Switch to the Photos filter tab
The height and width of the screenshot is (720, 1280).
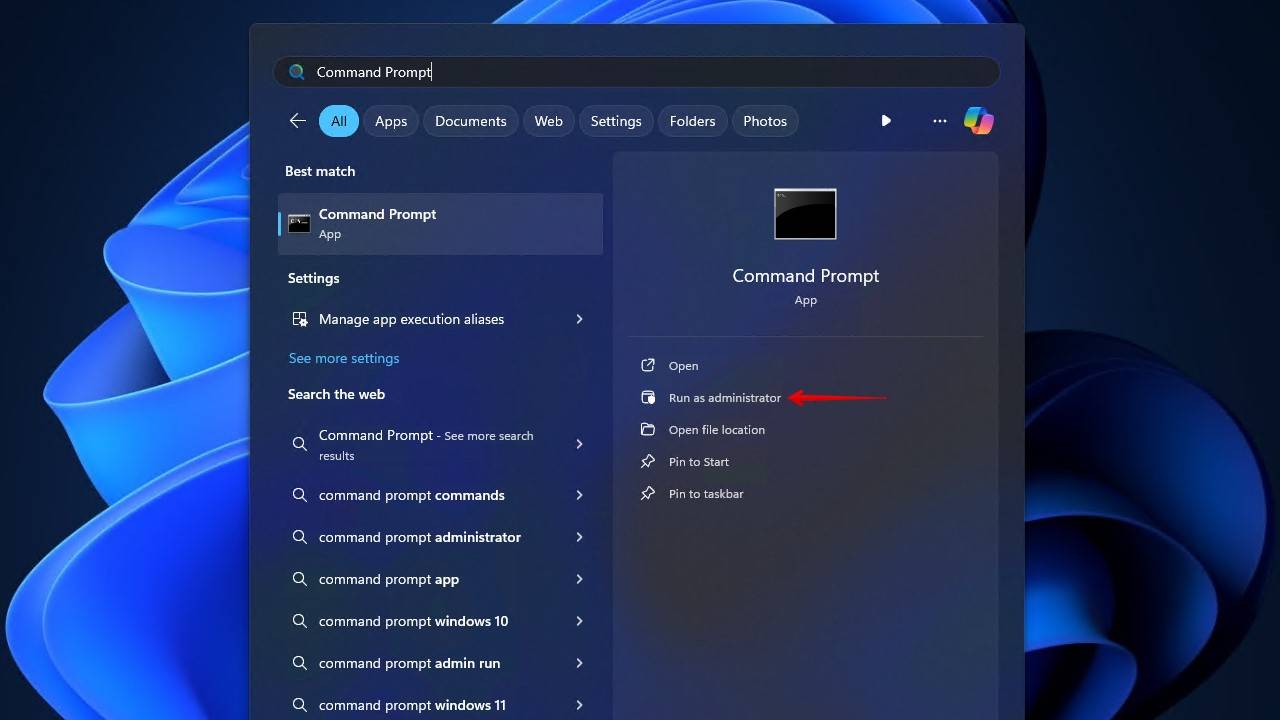click(765, 121)
